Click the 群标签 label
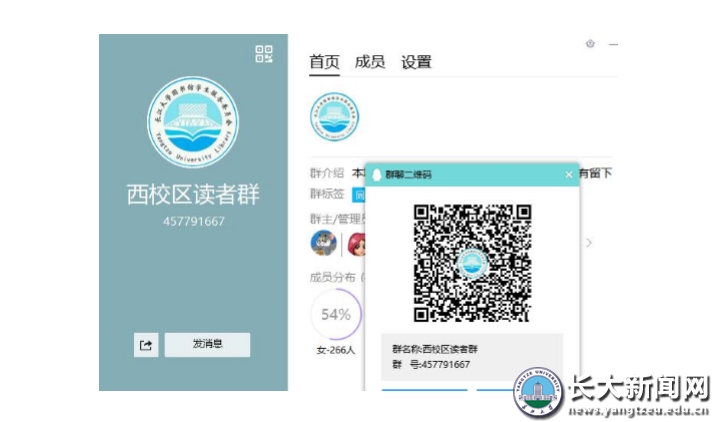The height and width of the screenshot is (422, 715). 327,194
